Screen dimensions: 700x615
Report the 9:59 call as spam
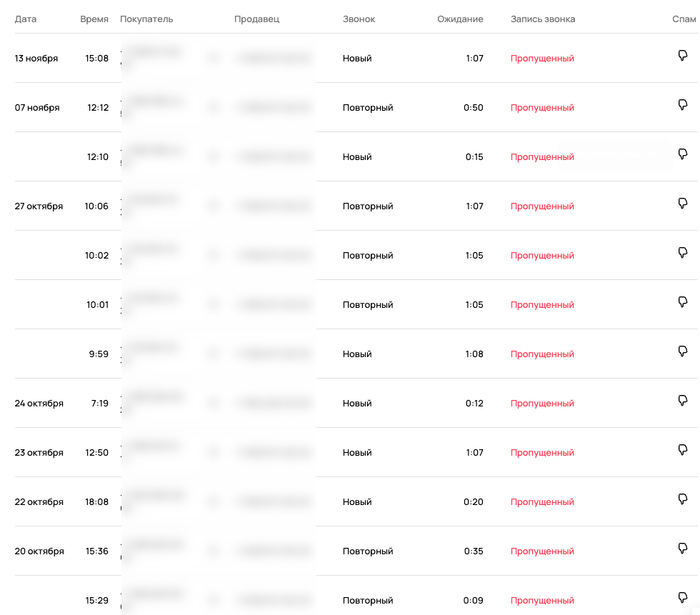[683, 352]
